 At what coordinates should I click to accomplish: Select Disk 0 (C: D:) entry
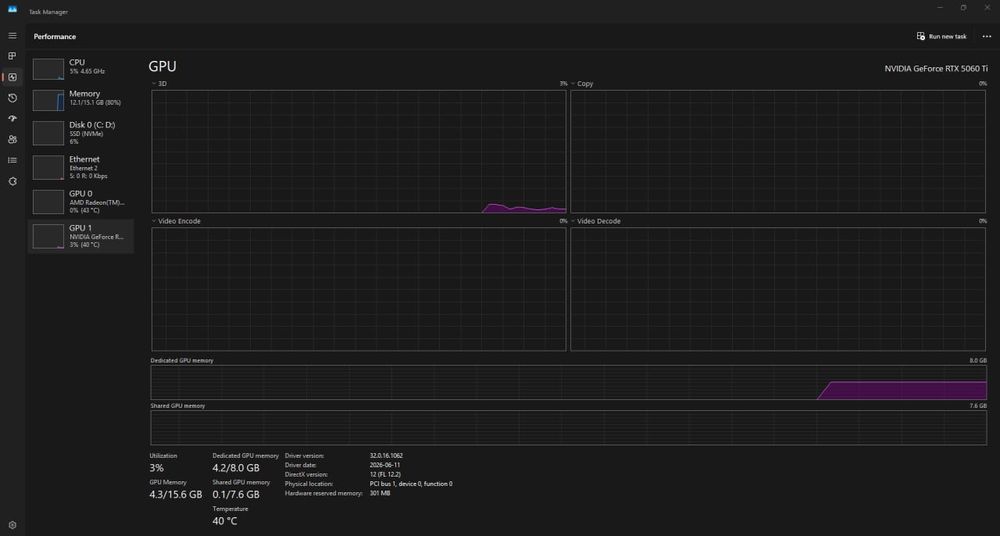(x=80, y=133)
